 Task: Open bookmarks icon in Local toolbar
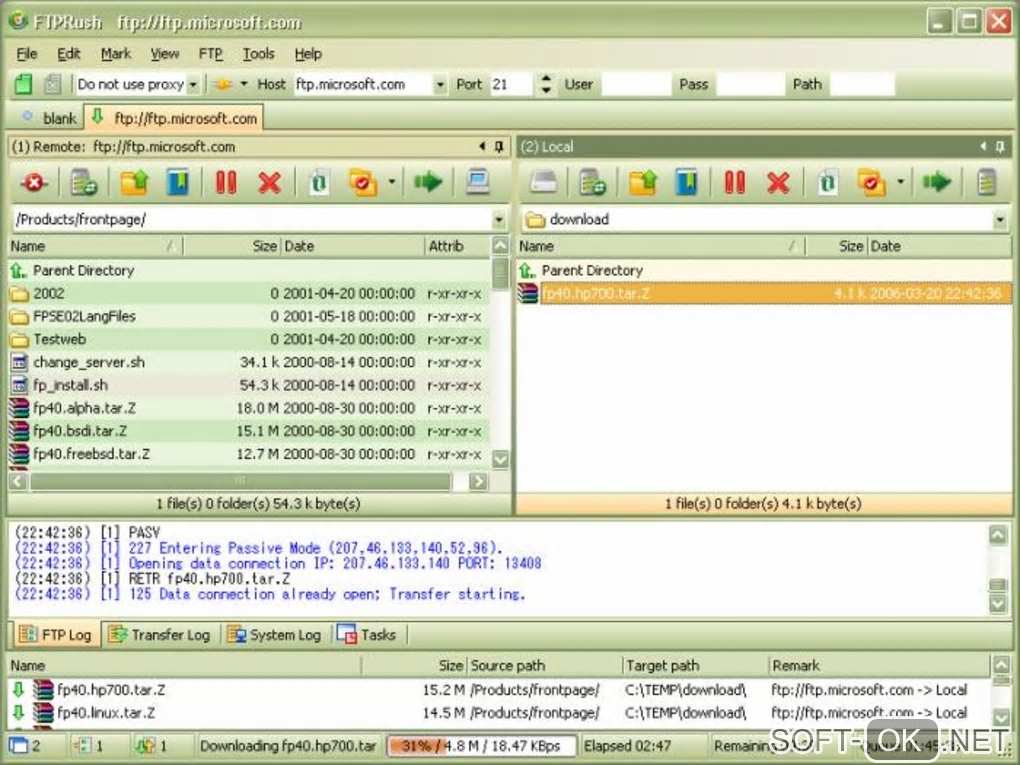pos(687,183)
